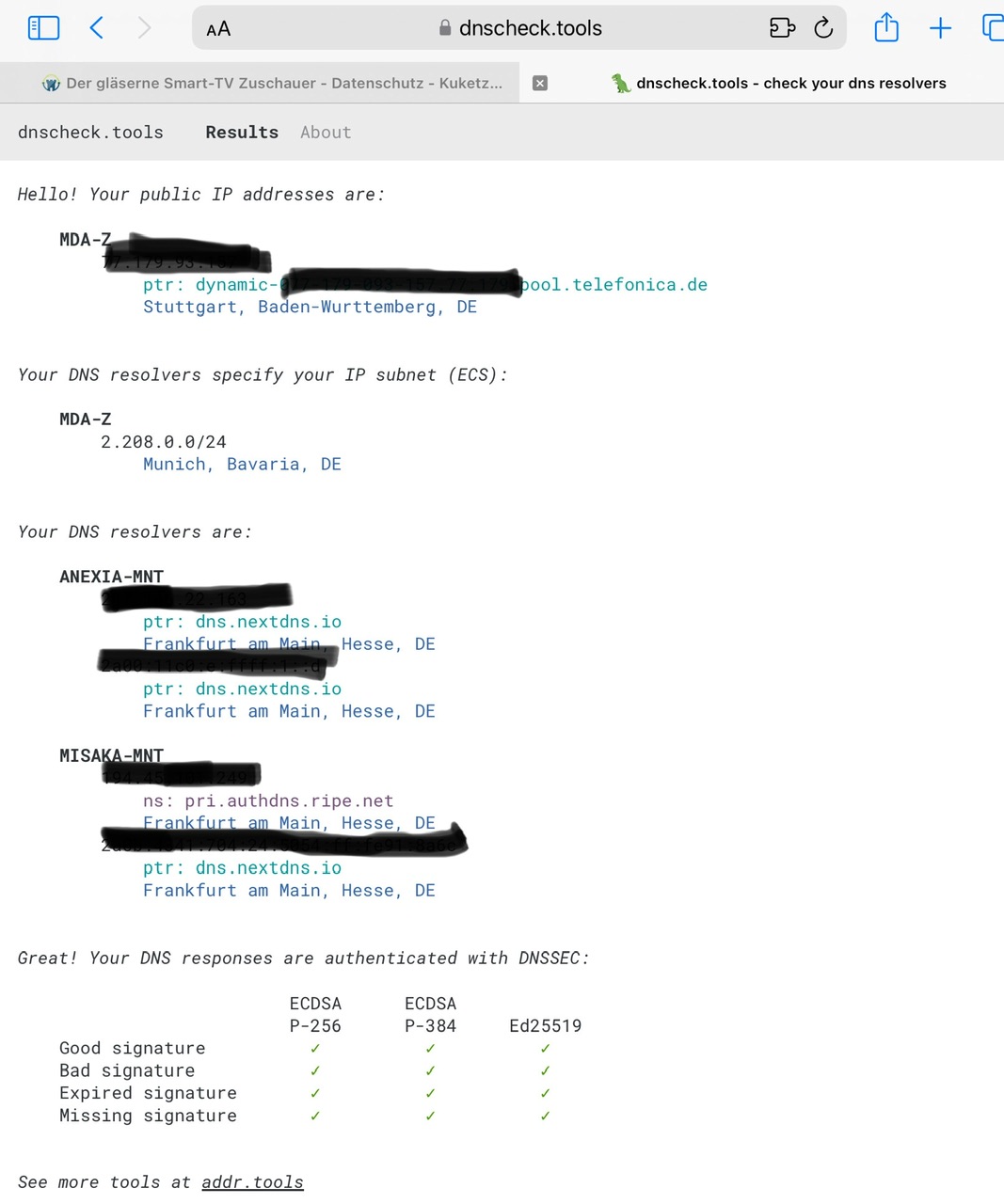Add a new tab with plus
Image resolution: width=1004 pixels, height=1204 pixels.
click(940, 28)
